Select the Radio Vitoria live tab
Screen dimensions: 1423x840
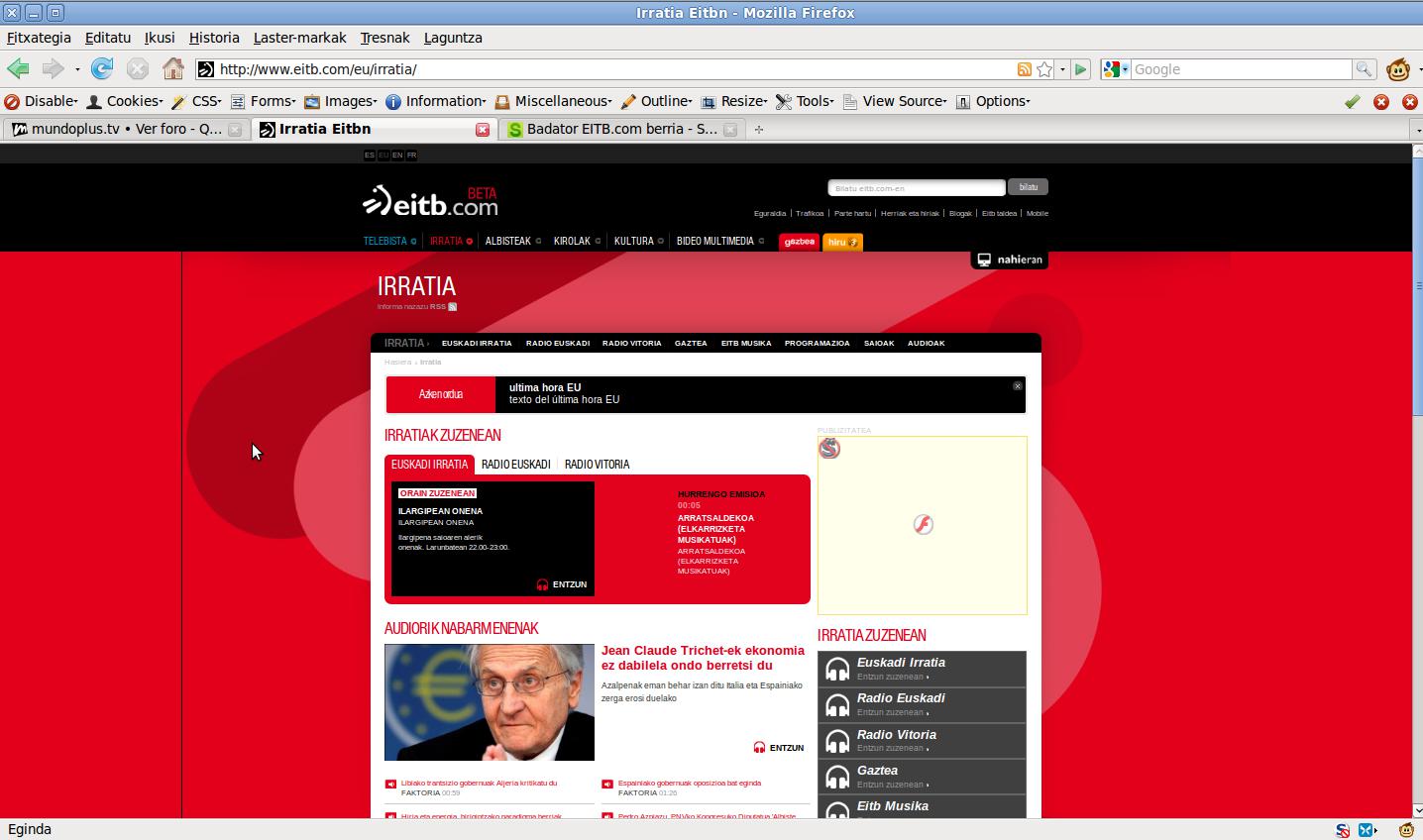point(597,465)
